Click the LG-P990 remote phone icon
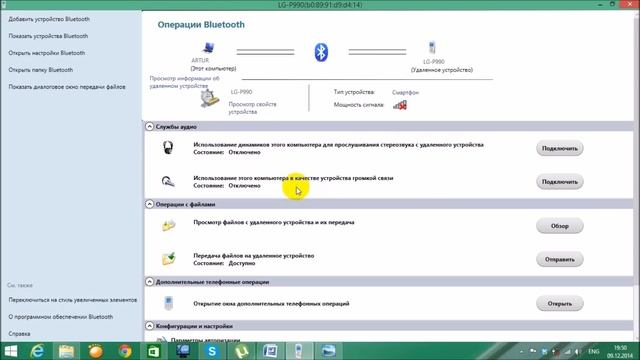Viewport: 640px width, 360px height. (432, 48)
